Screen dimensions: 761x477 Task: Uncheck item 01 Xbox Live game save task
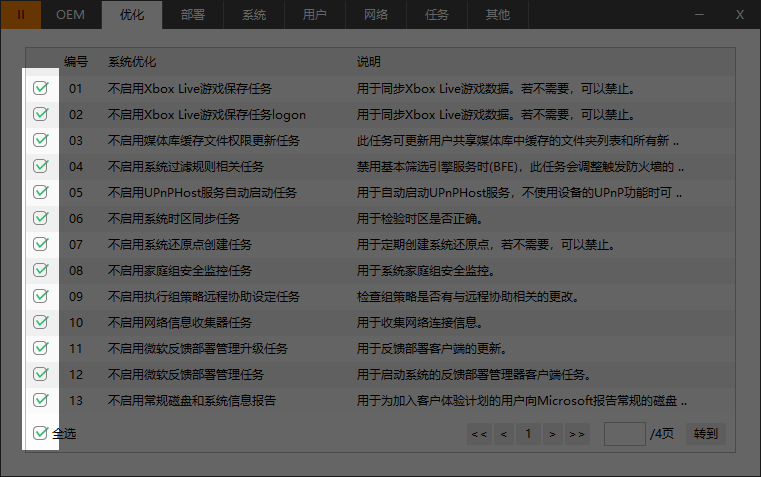pos(41,88)
